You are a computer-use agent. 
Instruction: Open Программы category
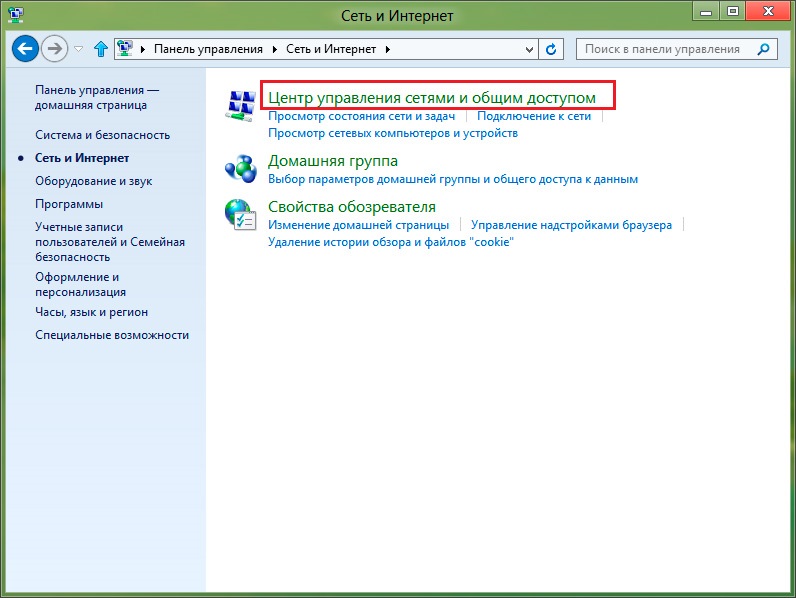[69, 204]
